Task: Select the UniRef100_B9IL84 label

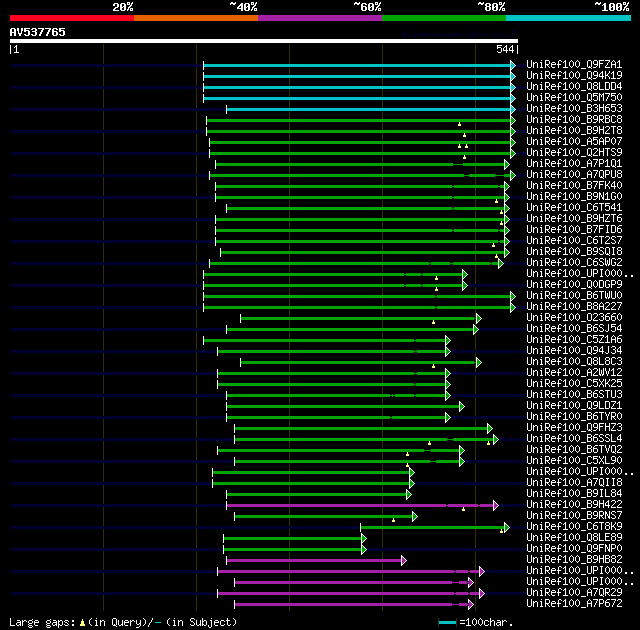Action: (574, 494)
